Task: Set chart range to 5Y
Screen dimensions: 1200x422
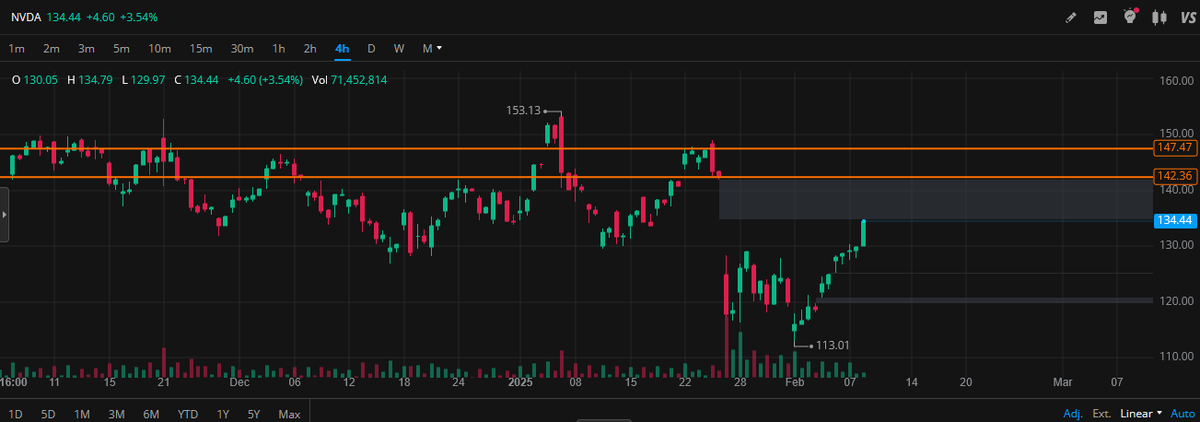Action: click(x=254, y=414)
